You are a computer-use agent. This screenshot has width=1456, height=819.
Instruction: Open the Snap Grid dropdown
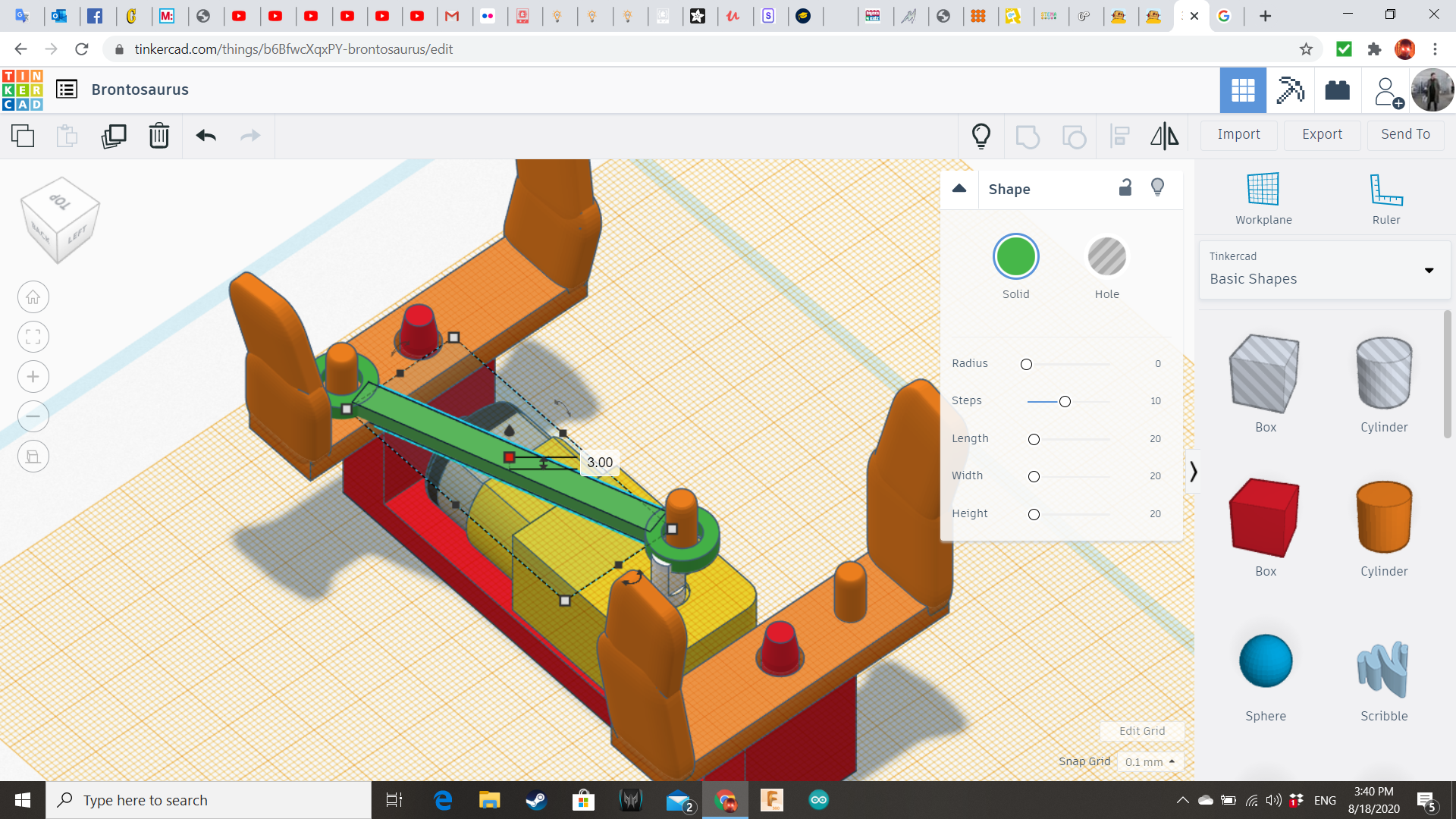pos(1150,761)
